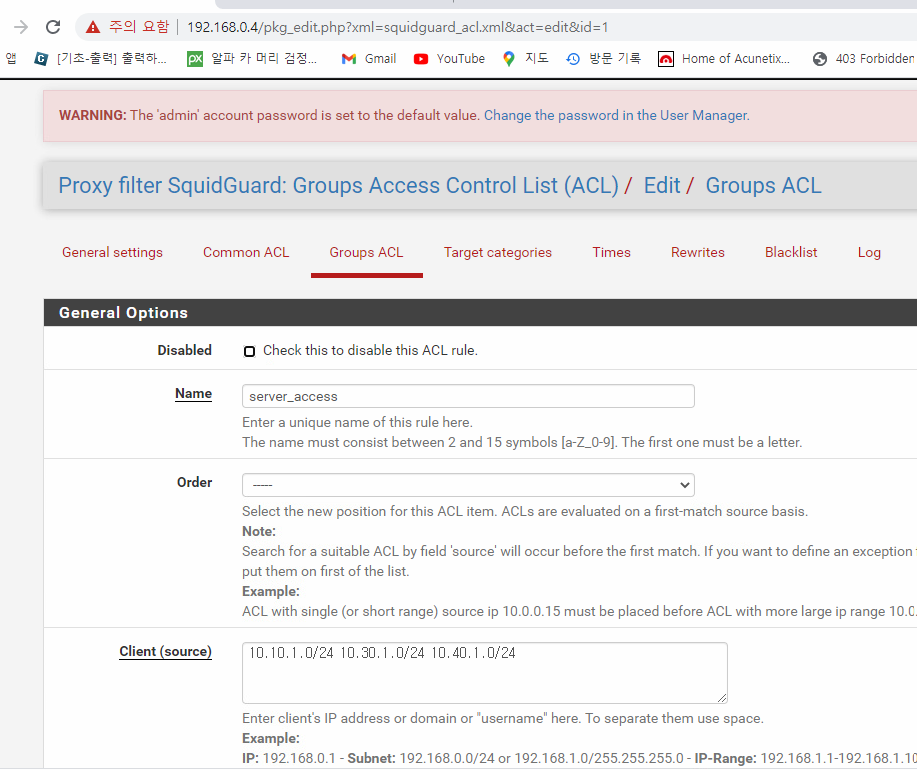Screen dimensions: 917x770
Task: Check the Disabled ACL rule checkbox
Action: coord(249,351)
